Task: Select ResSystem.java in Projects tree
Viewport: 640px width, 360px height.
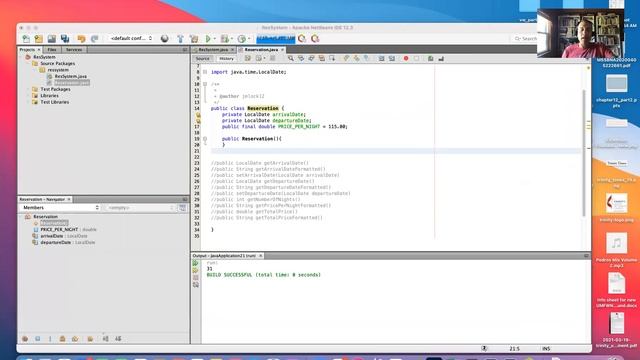Action: coord(71,76)
